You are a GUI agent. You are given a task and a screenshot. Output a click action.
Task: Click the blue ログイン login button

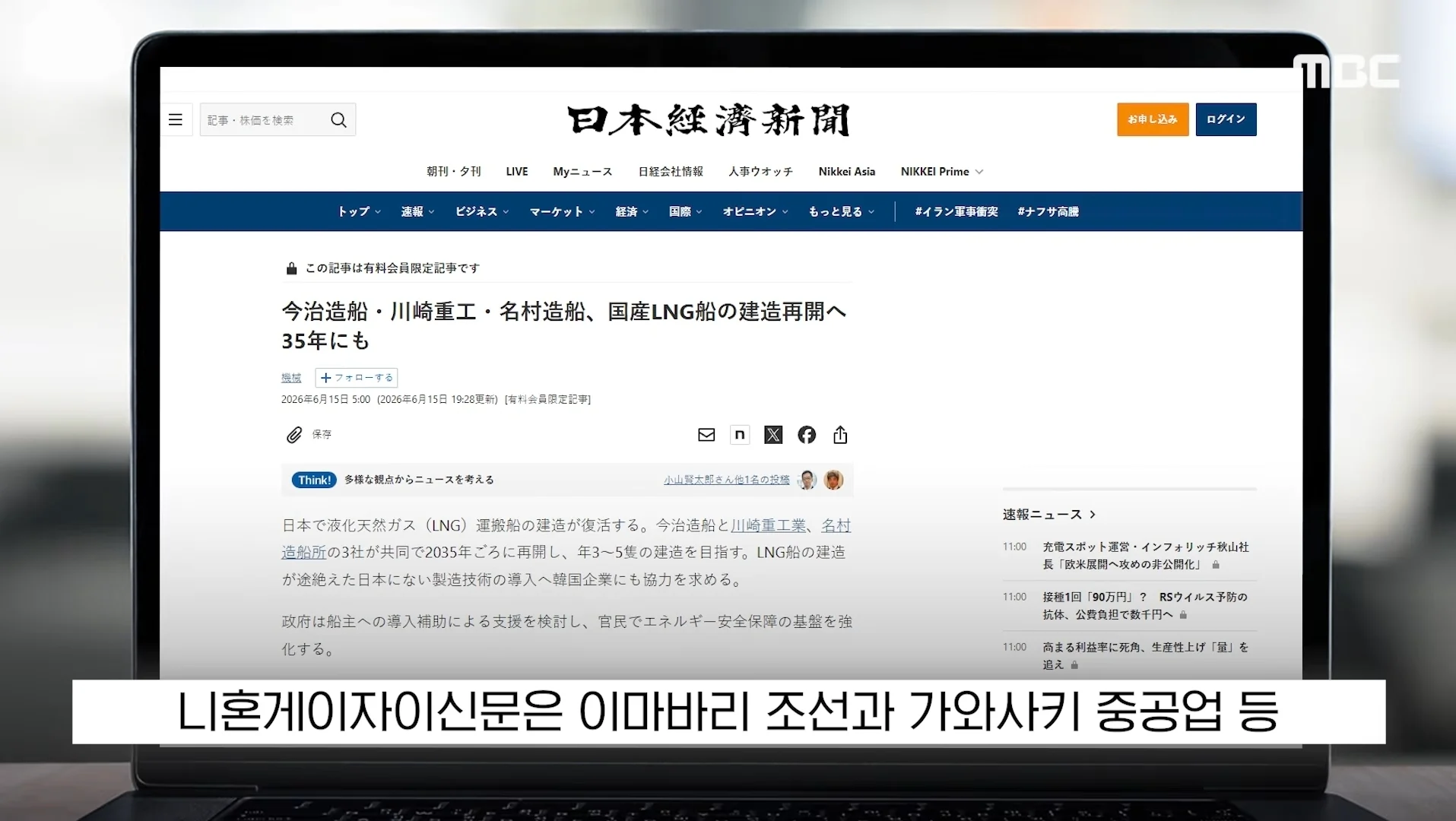[1226, 119]
